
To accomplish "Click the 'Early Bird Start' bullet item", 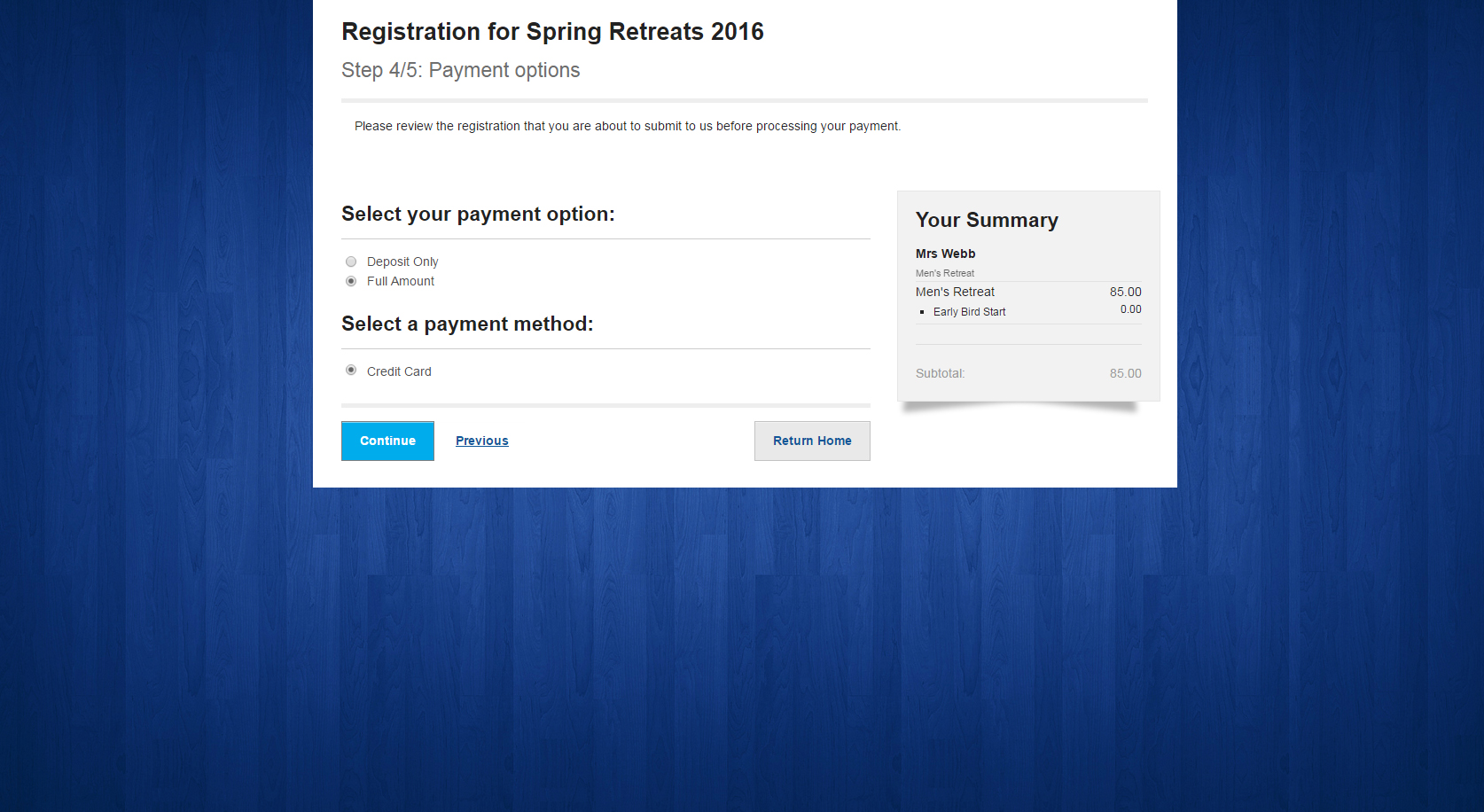I will tap(969, 312).
